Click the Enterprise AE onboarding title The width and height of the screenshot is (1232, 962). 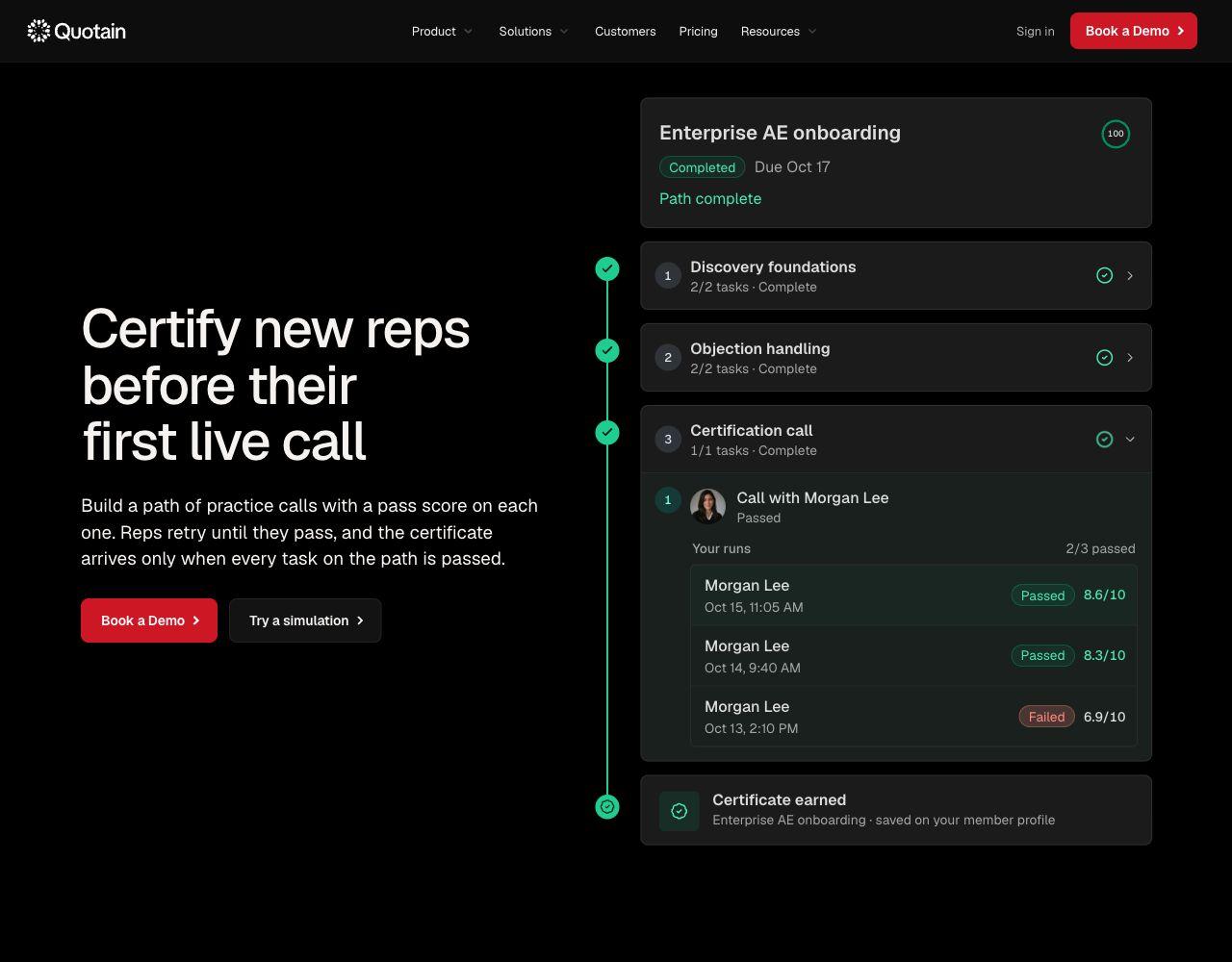coord(780,133)
